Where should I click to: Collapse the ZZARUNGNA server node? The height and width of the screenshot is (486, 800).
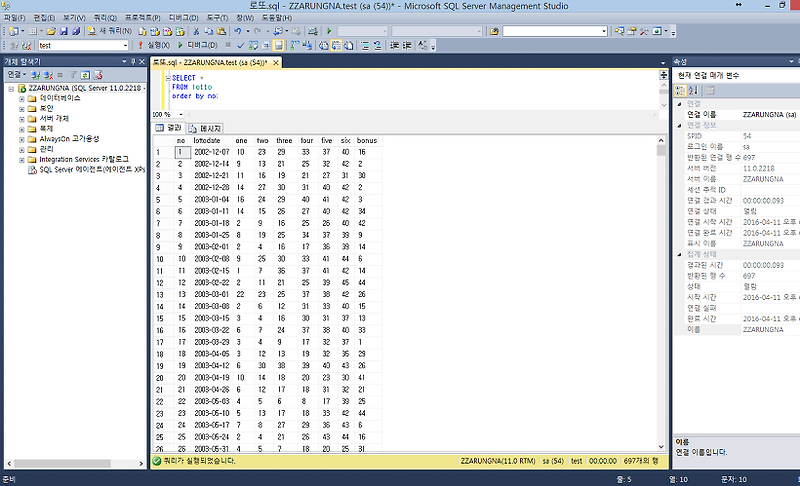coord(11,88)
